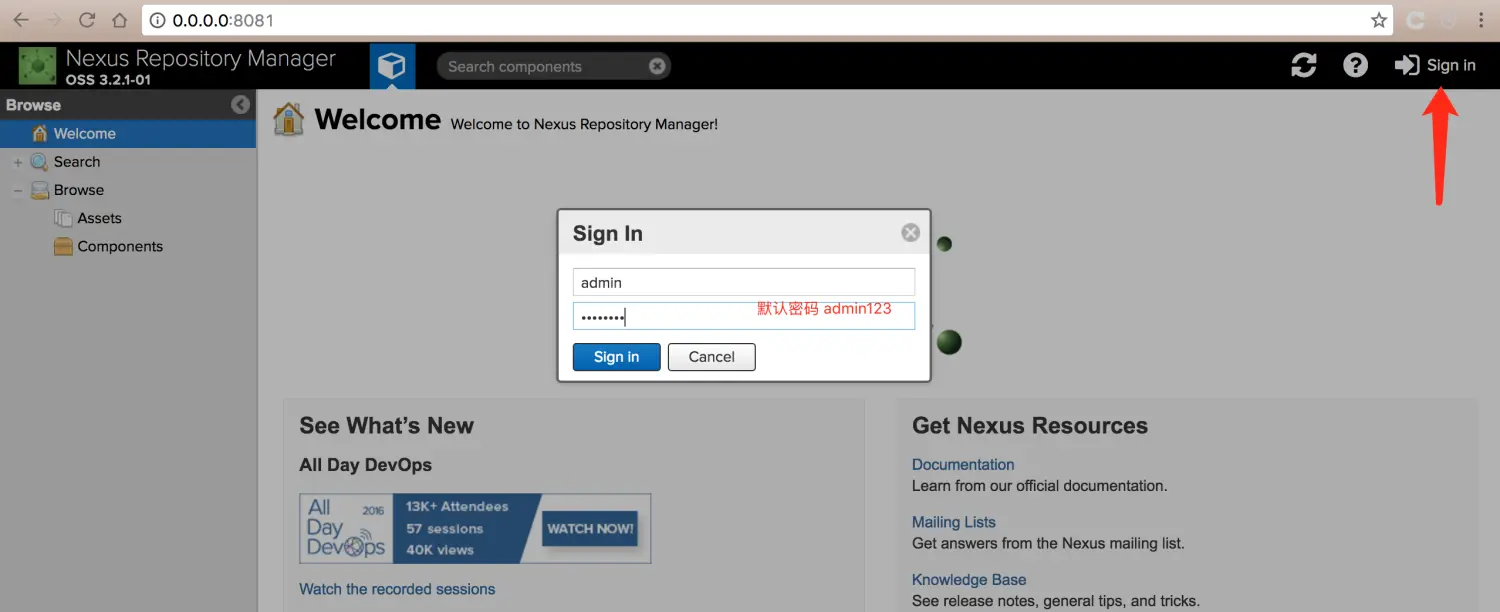Click the All Day DevOps banner
The height and width of the screenshot is (612, 1500).
pos(475,528)
